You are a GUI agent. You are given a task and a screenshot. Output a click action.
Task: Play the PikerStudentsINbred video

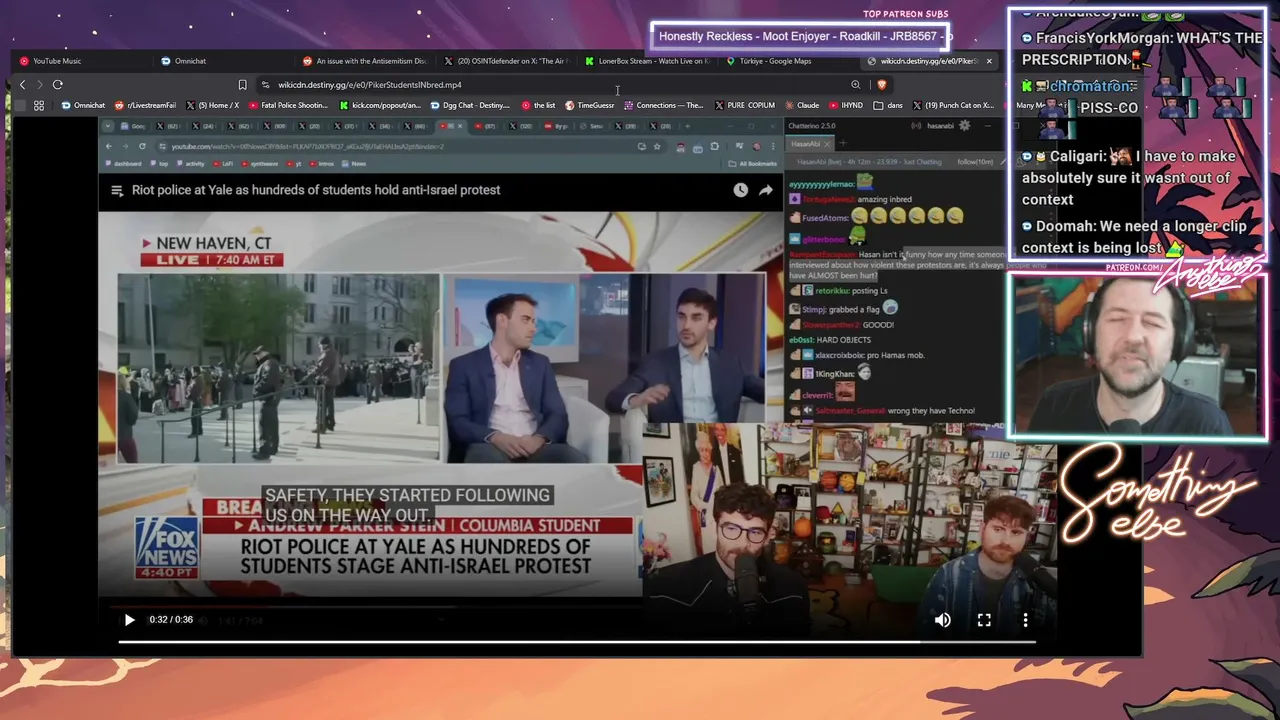[129, 620]
